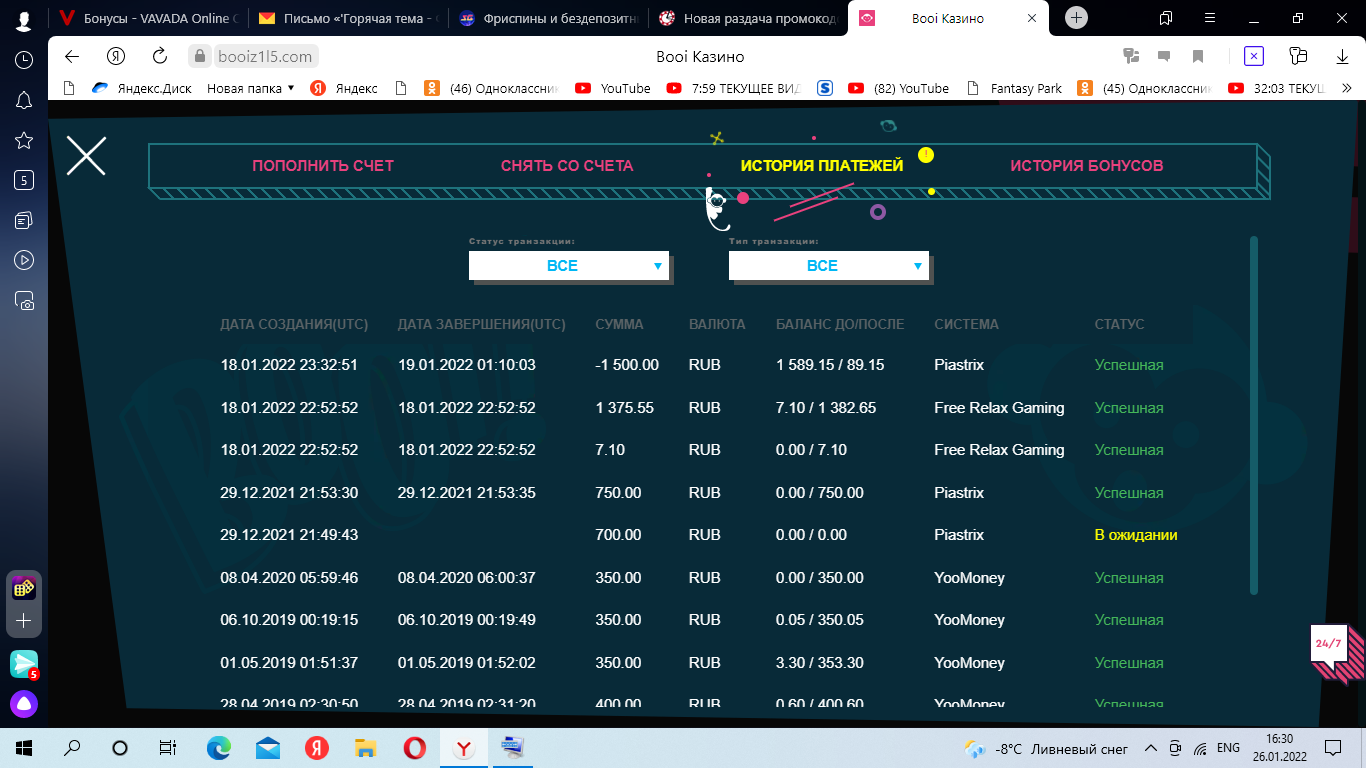
Task: Close the payment panel with the large X
Action: (x=86, y=155)
